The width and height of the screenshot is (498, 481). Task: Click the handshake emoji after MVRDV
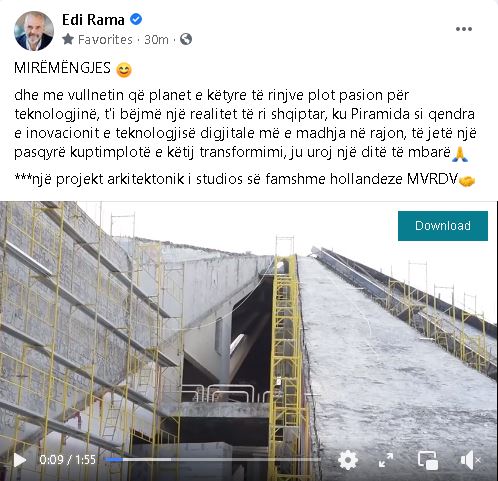pyautogui.click(x=467, y=181)
